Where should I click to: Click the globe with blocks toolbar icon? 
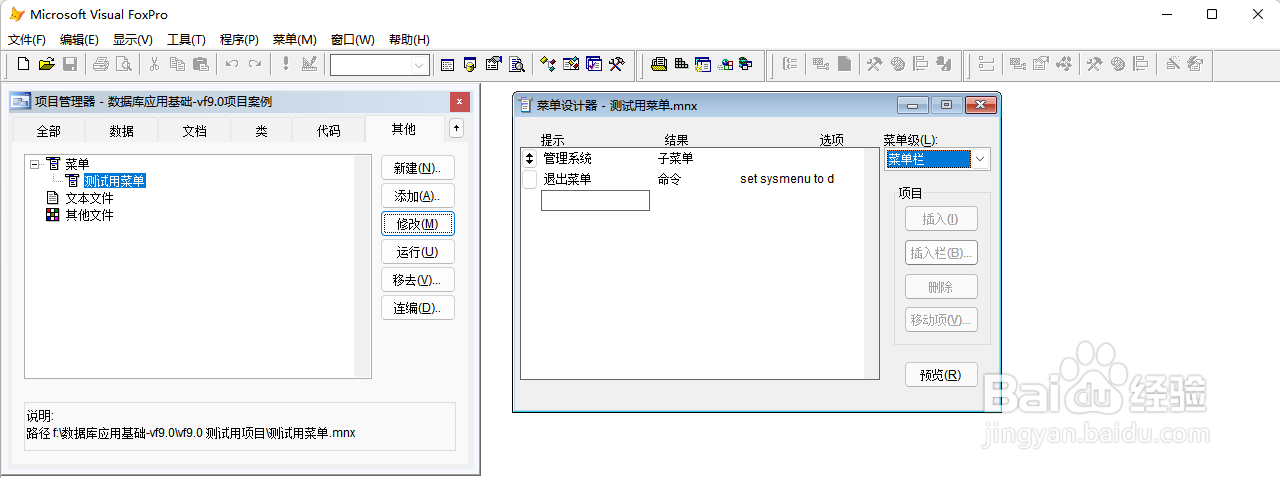pos(726,64)
